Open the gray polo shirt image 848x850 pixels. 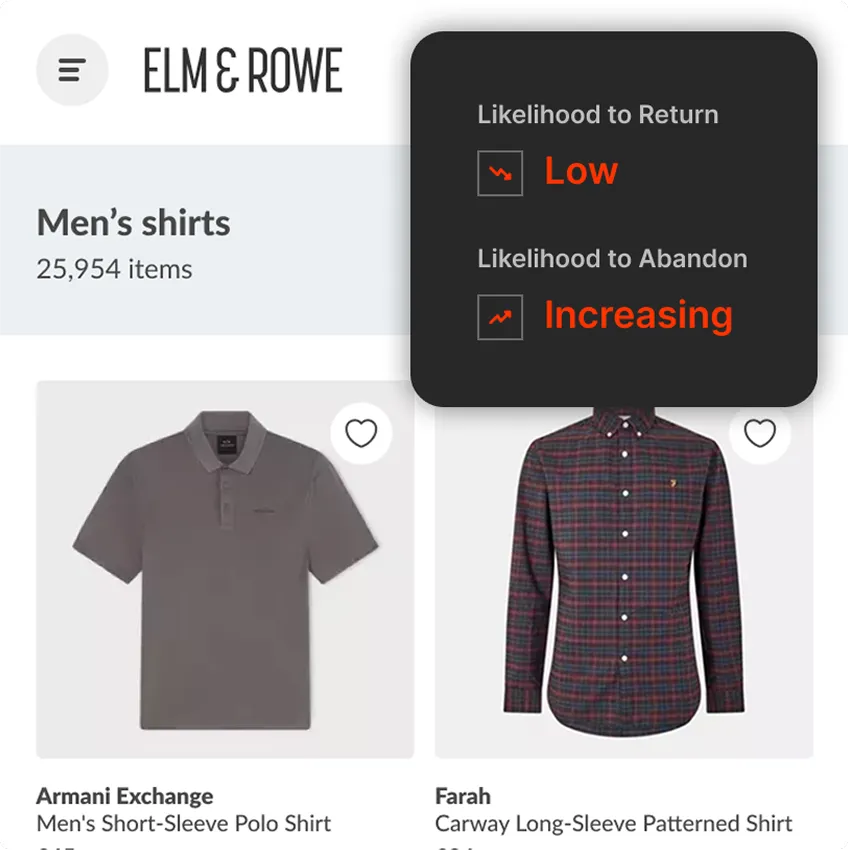[x=225, y=569]
